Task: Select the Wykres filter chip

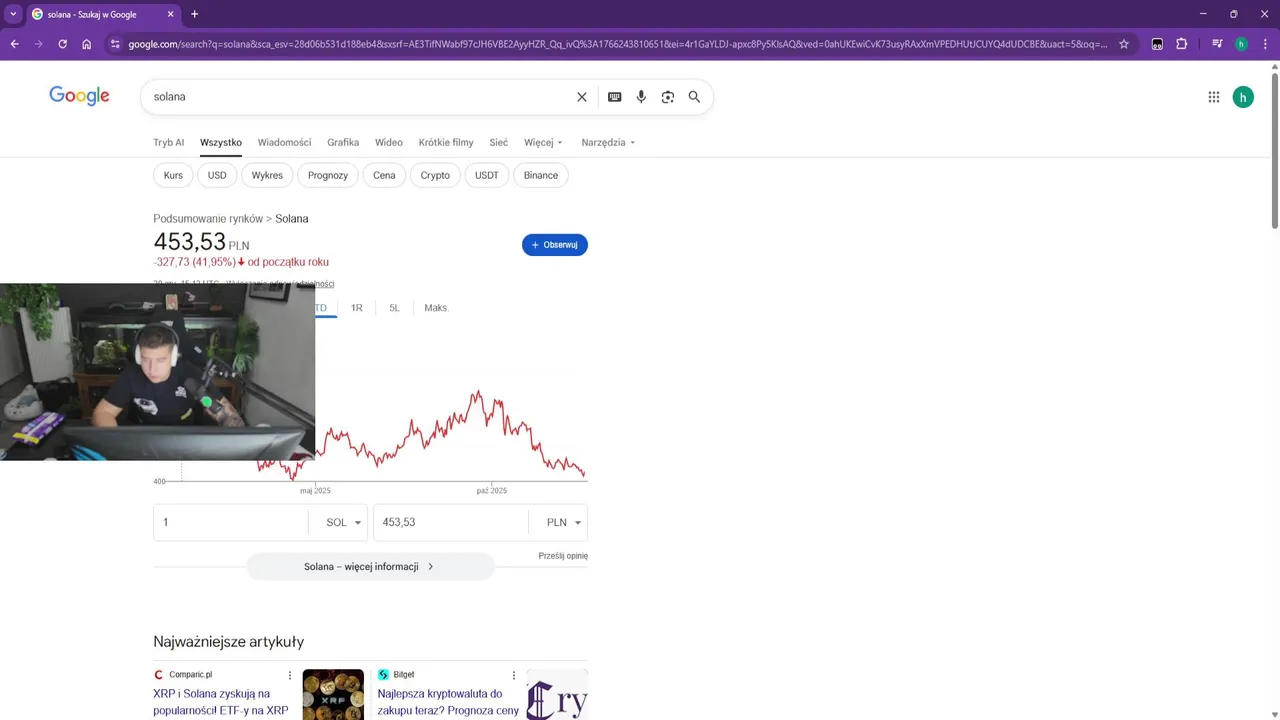Action: click(267, 175)
